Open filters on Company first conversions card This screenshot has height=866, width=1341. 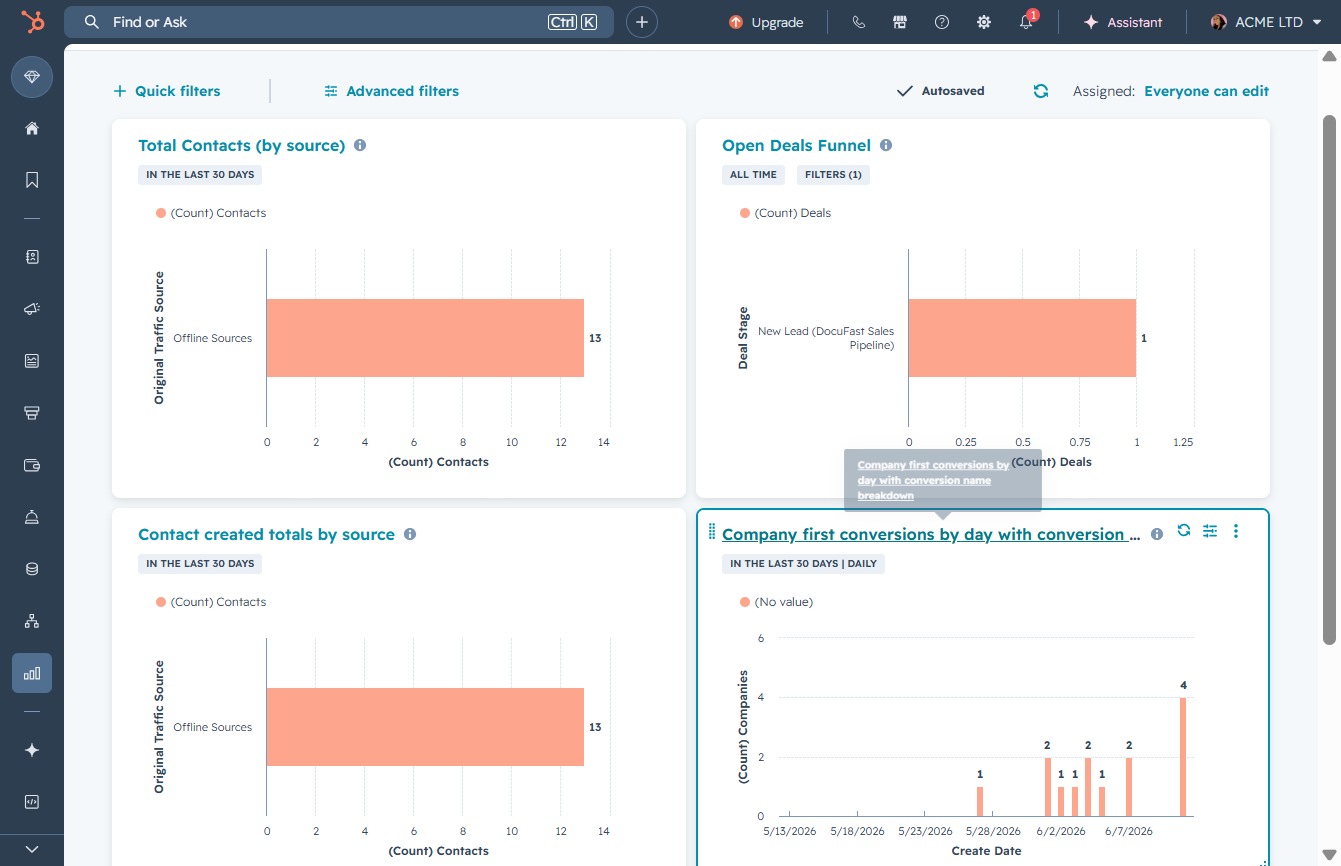1210,531
